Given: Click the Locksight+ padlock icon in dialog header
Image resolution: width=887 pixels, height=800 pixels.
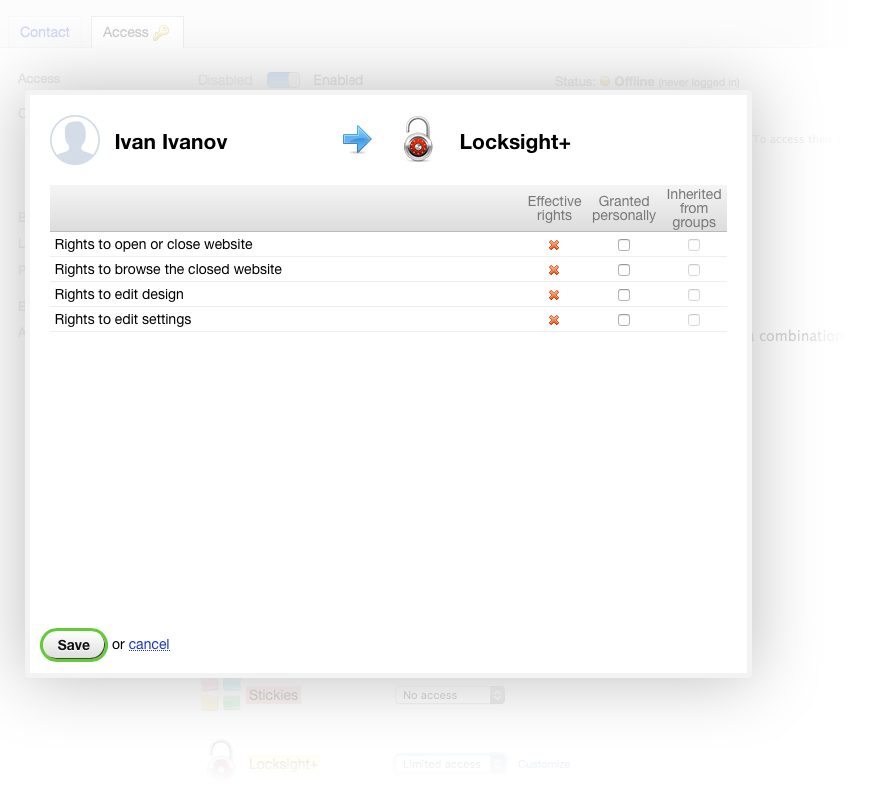Looking at the screenshot, I should point(418,140).
